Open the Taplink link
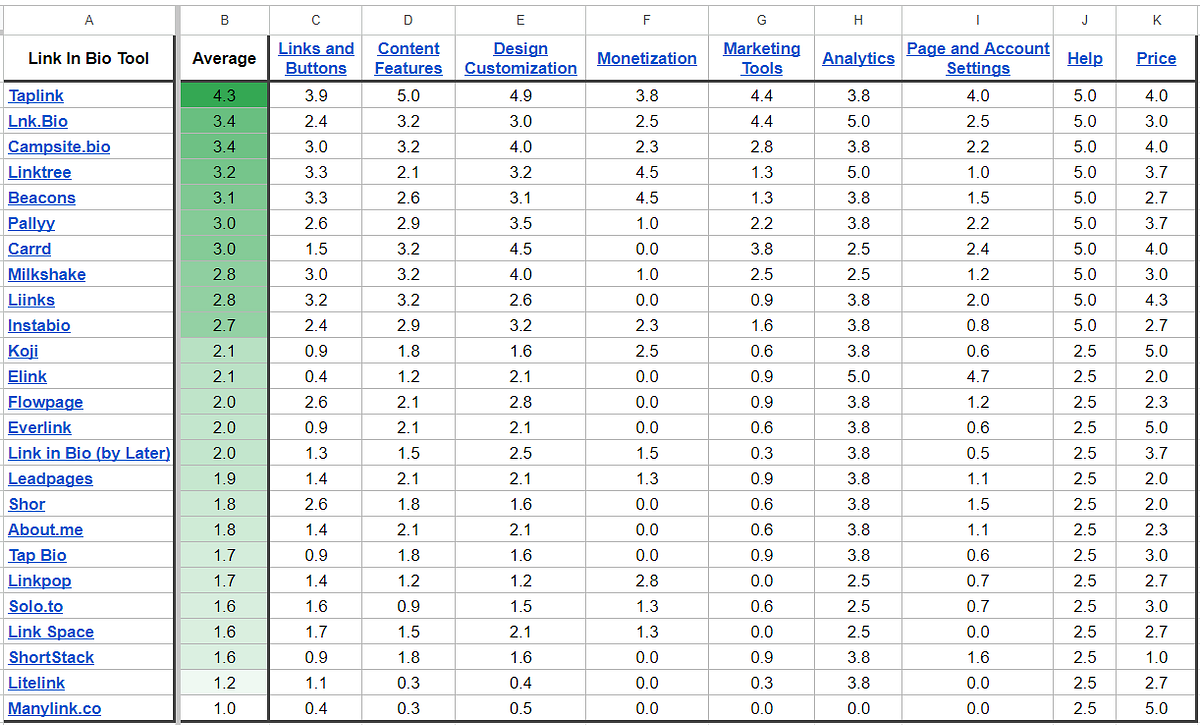The width and height of the screenshot is (1200, 725). [36, 96]
